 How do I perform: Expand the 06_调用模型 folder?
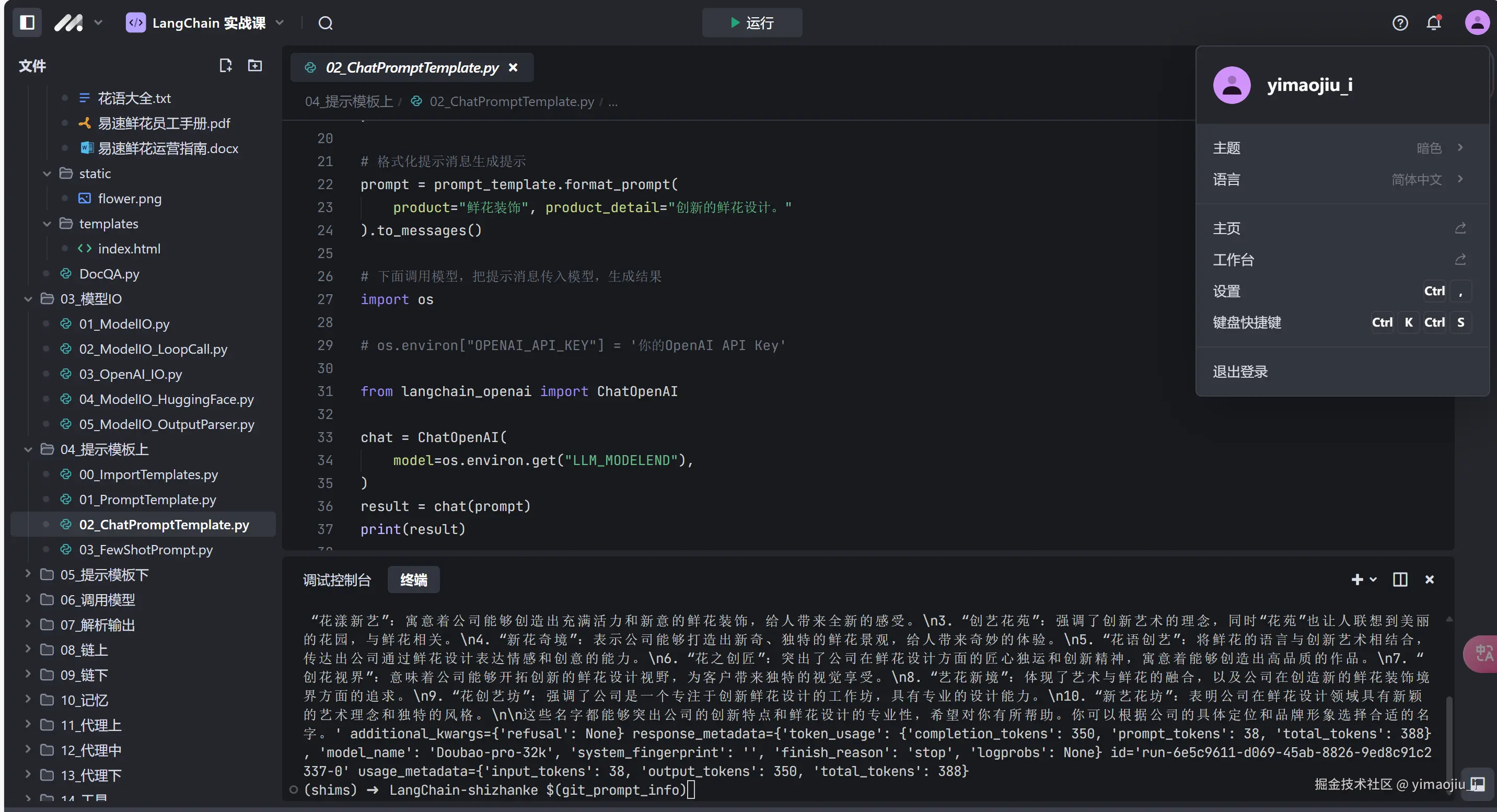(x=28, y=599)
